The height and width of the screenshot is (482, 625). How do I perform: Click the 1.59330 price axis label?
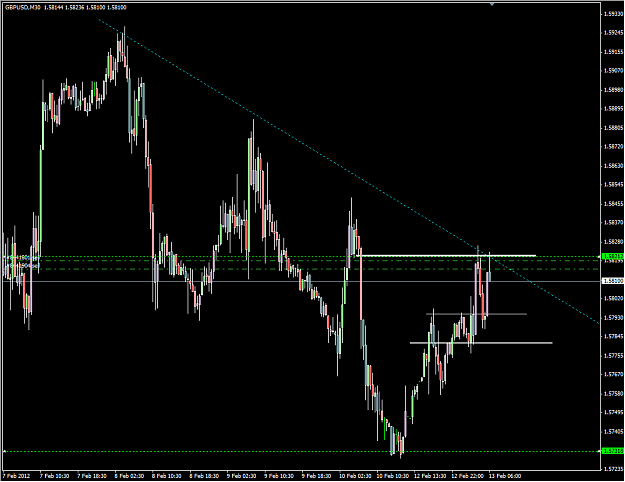click(613, 14)
